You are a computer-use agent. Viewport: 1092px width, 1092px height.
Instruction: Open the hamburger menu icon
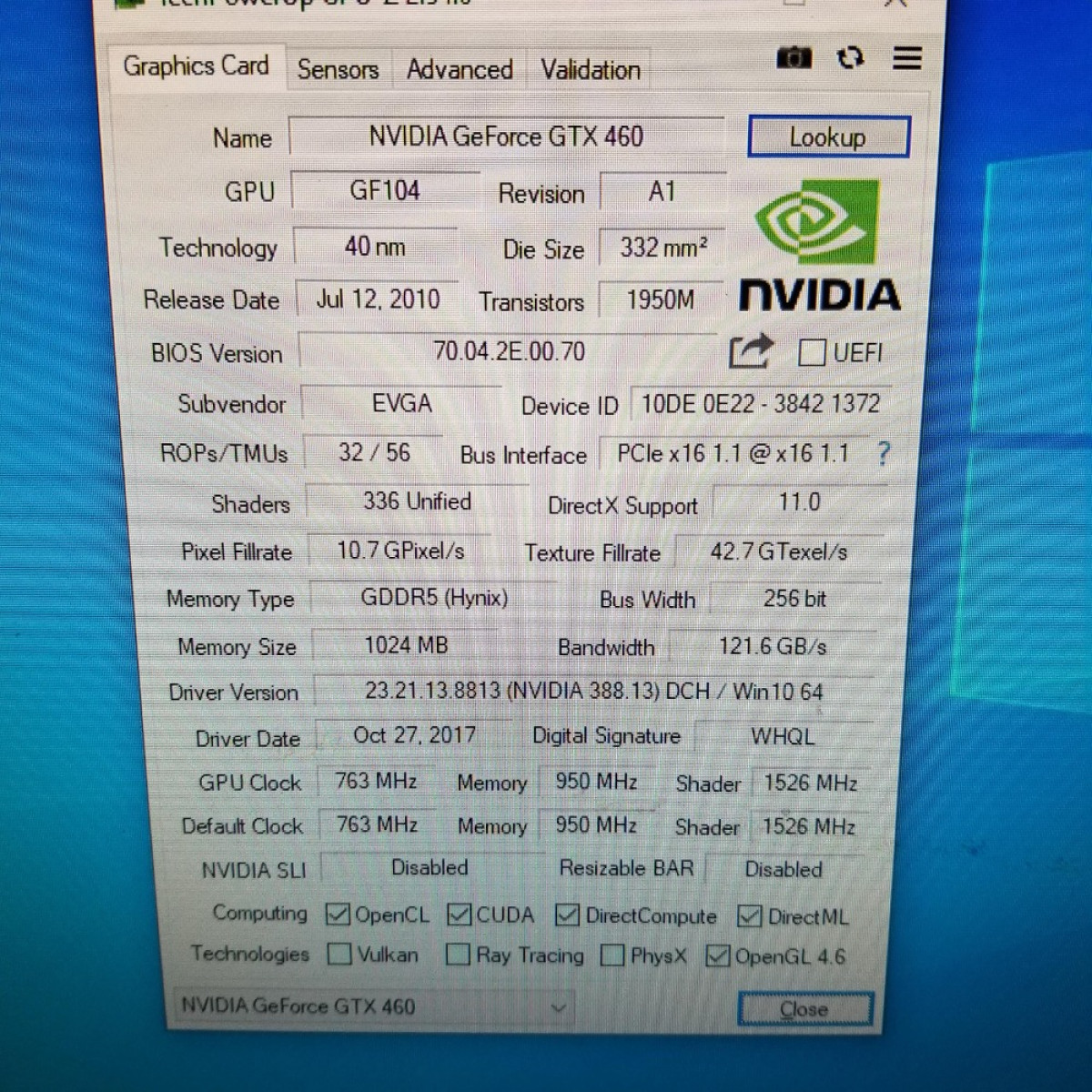pyautogui.click(x=906, y=58)
